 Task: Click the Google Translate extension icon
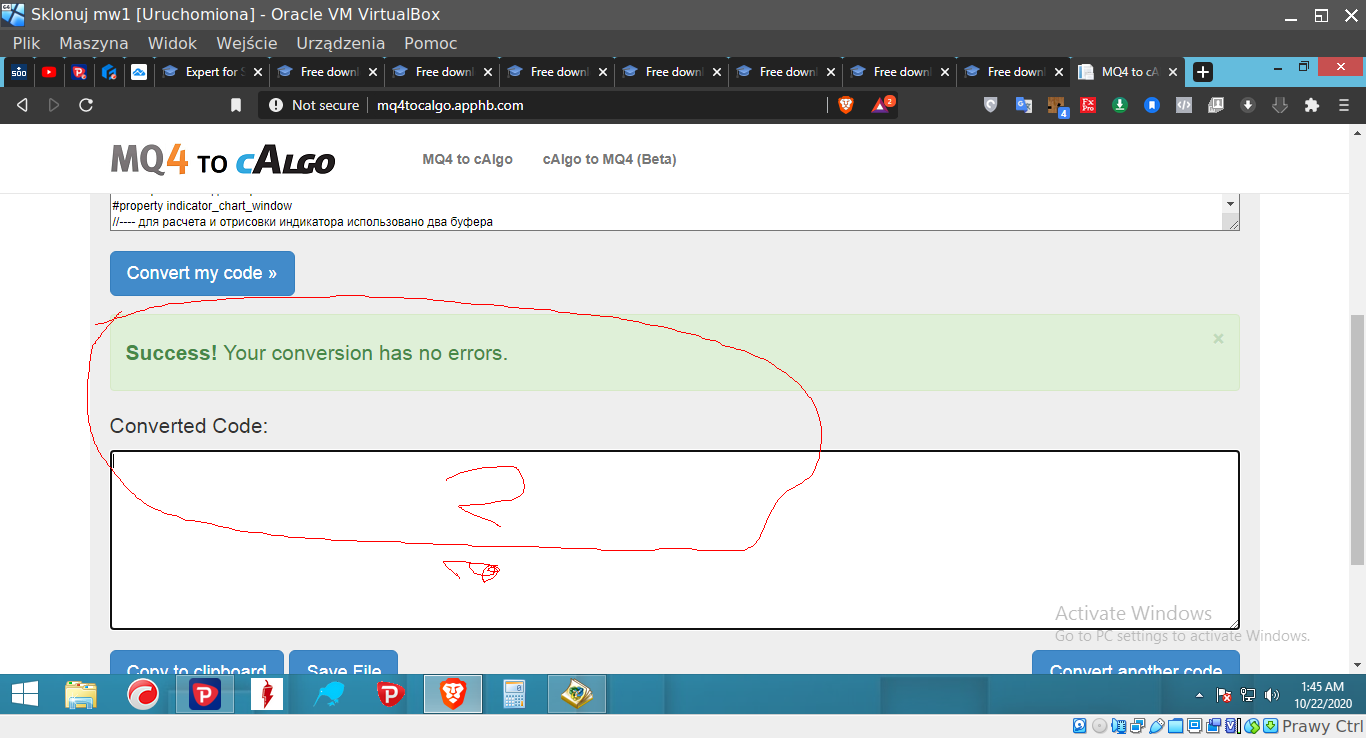[x=1023, y=105]
